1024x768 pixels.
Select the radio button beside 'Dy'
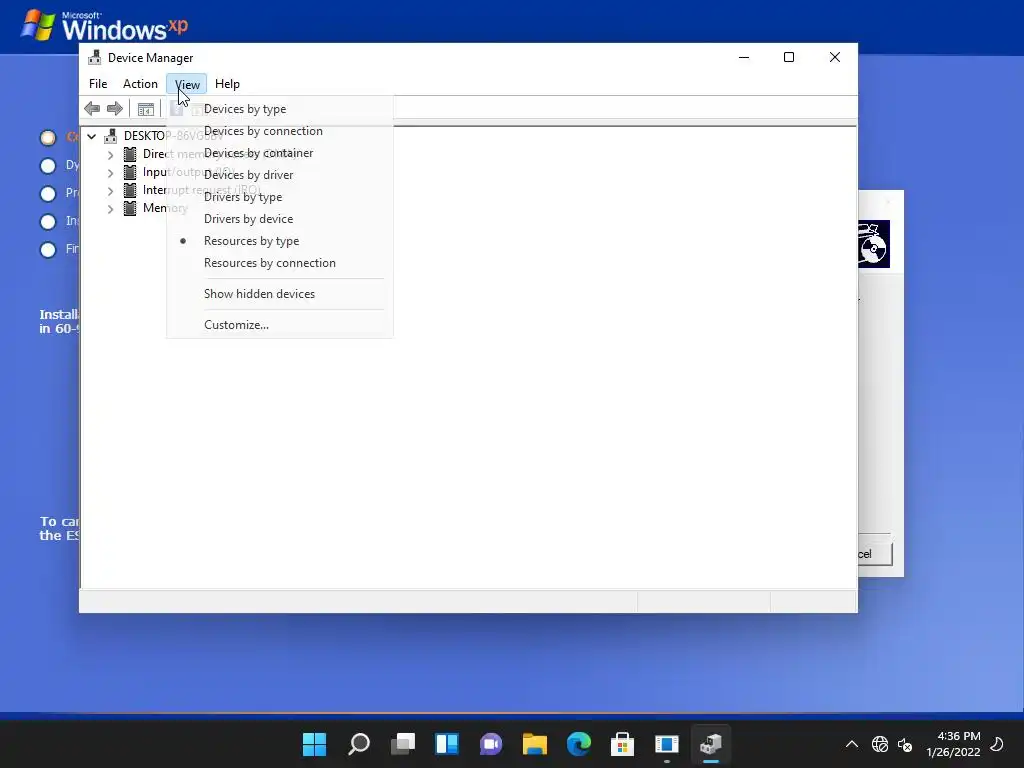click(48, 166)
